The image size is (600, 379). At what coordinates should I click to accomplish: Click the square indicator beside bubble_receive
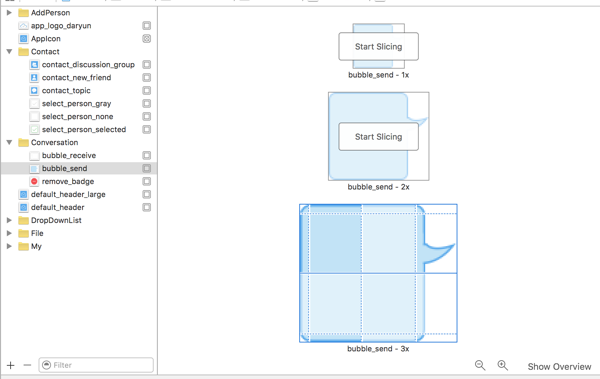(147, 155)
